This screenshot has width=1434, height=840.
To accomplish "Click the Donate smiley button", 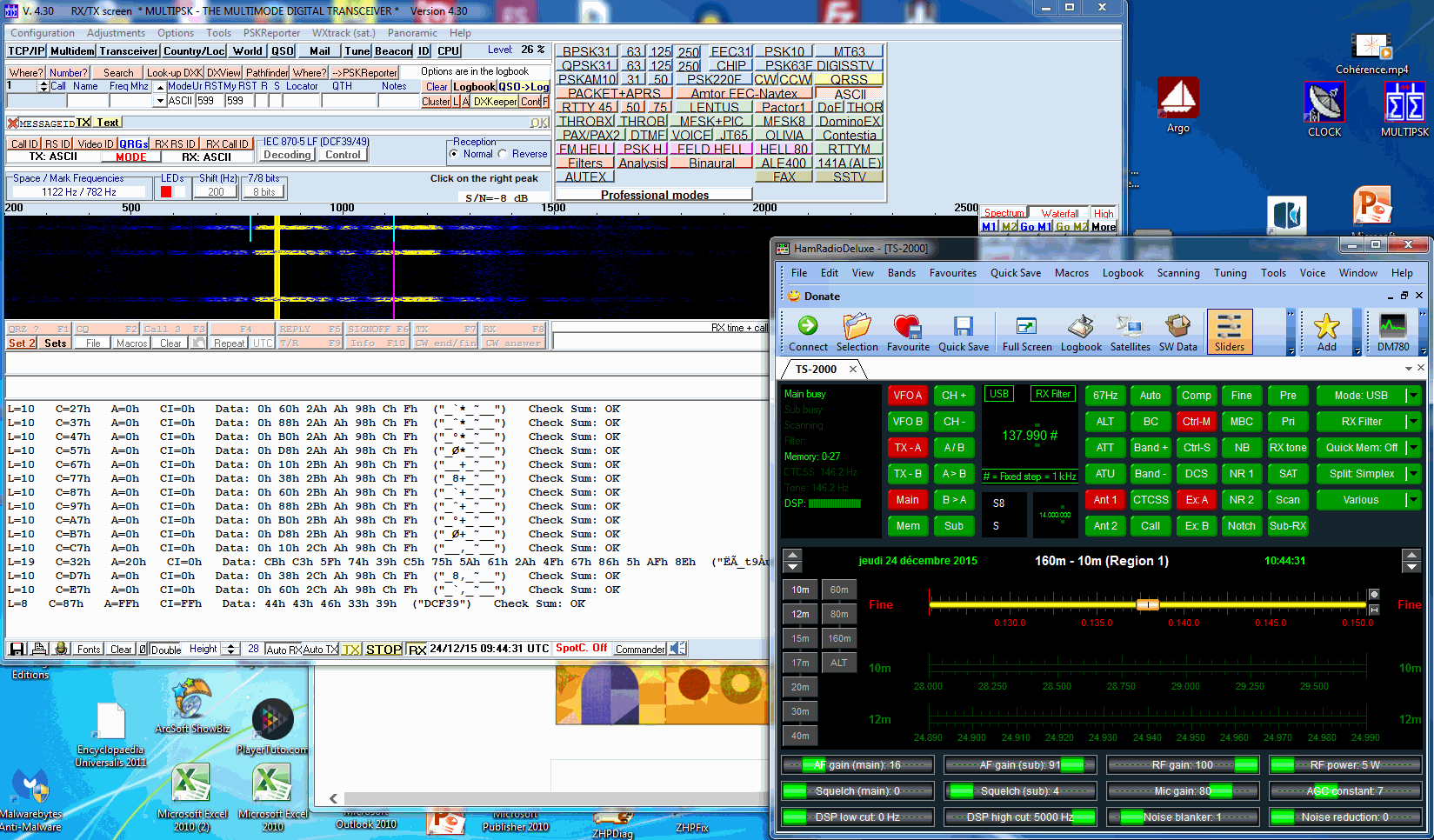I will pos(813,296).
